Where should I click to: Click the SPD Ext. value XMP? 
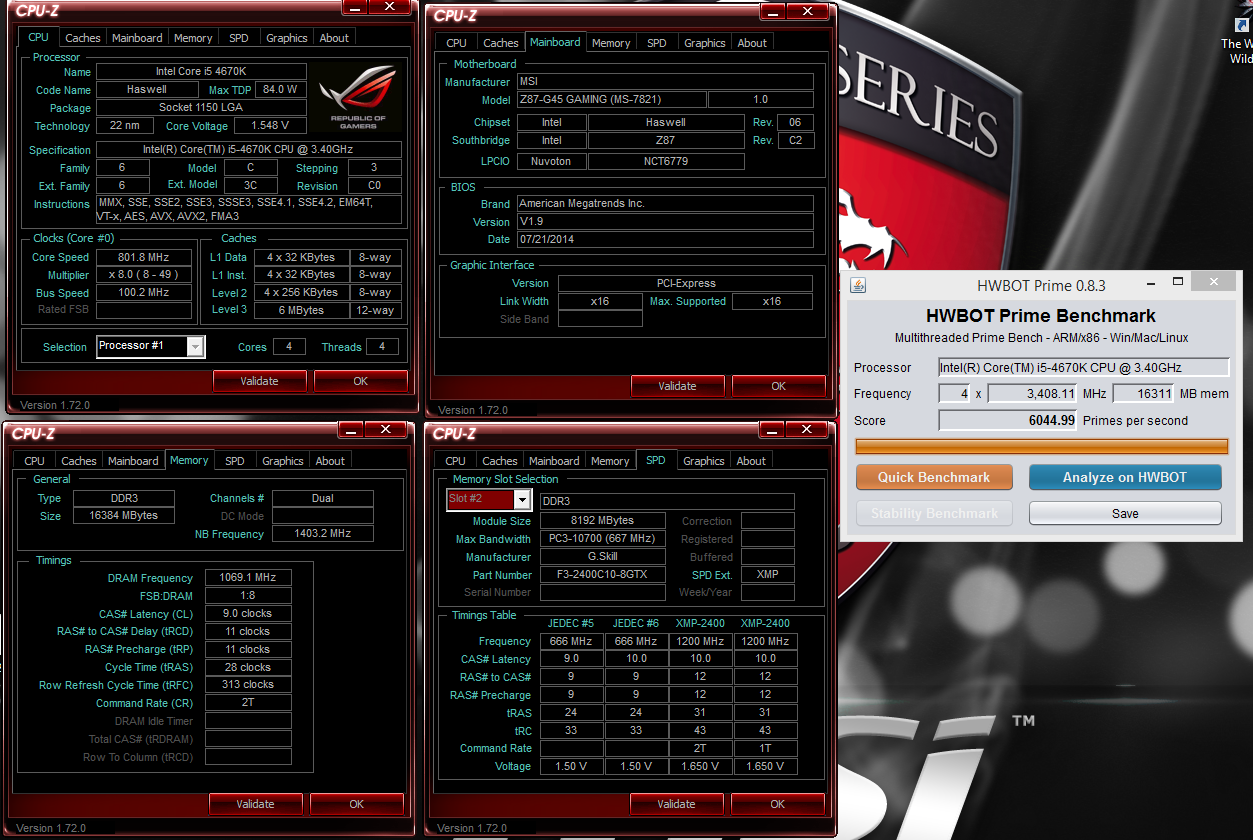click(x=768, y=575)
